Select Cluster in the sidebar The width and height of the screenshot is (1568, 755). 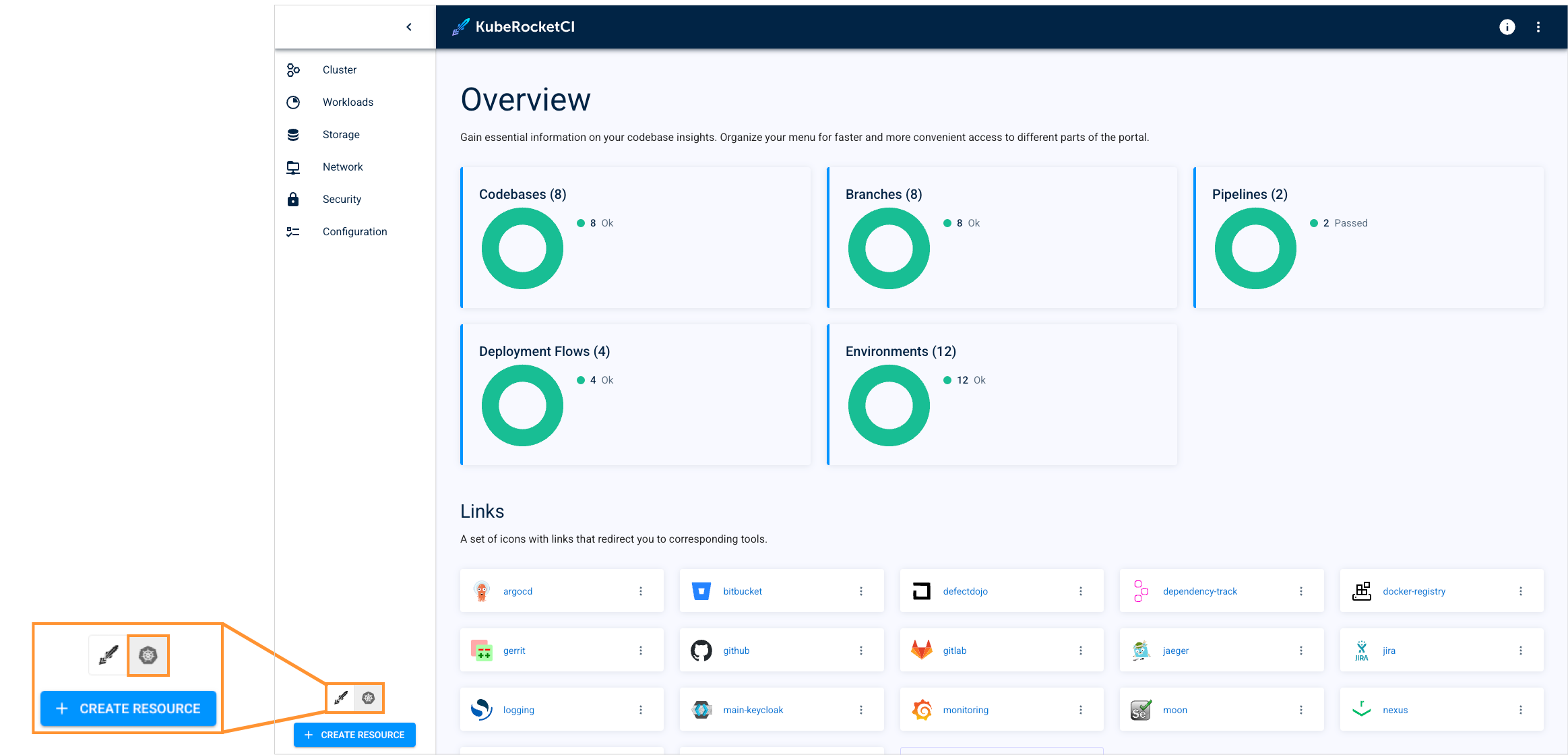339,69
